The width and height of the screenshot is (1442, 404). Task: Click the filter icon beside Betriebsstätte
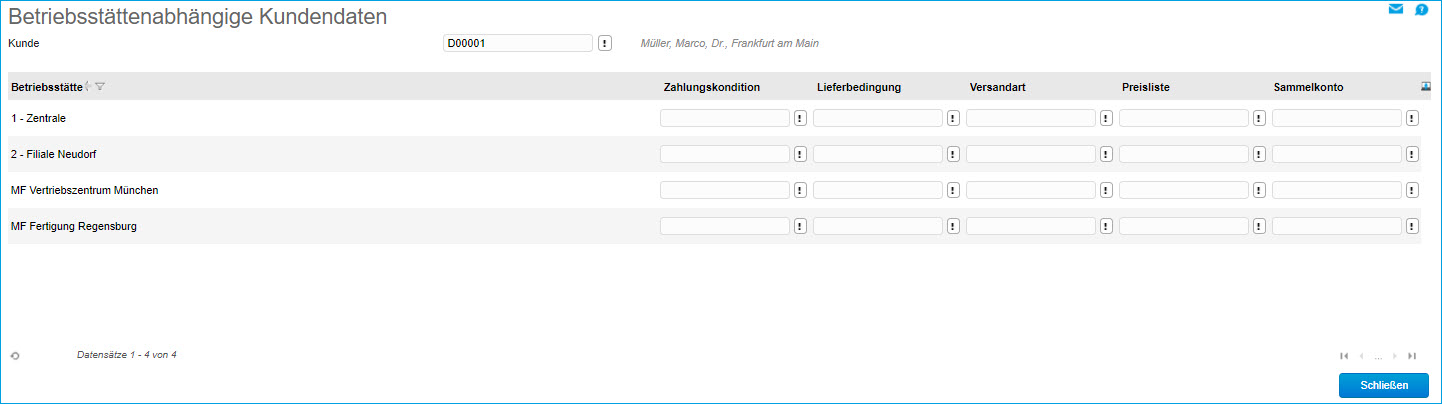pos(100,87)
